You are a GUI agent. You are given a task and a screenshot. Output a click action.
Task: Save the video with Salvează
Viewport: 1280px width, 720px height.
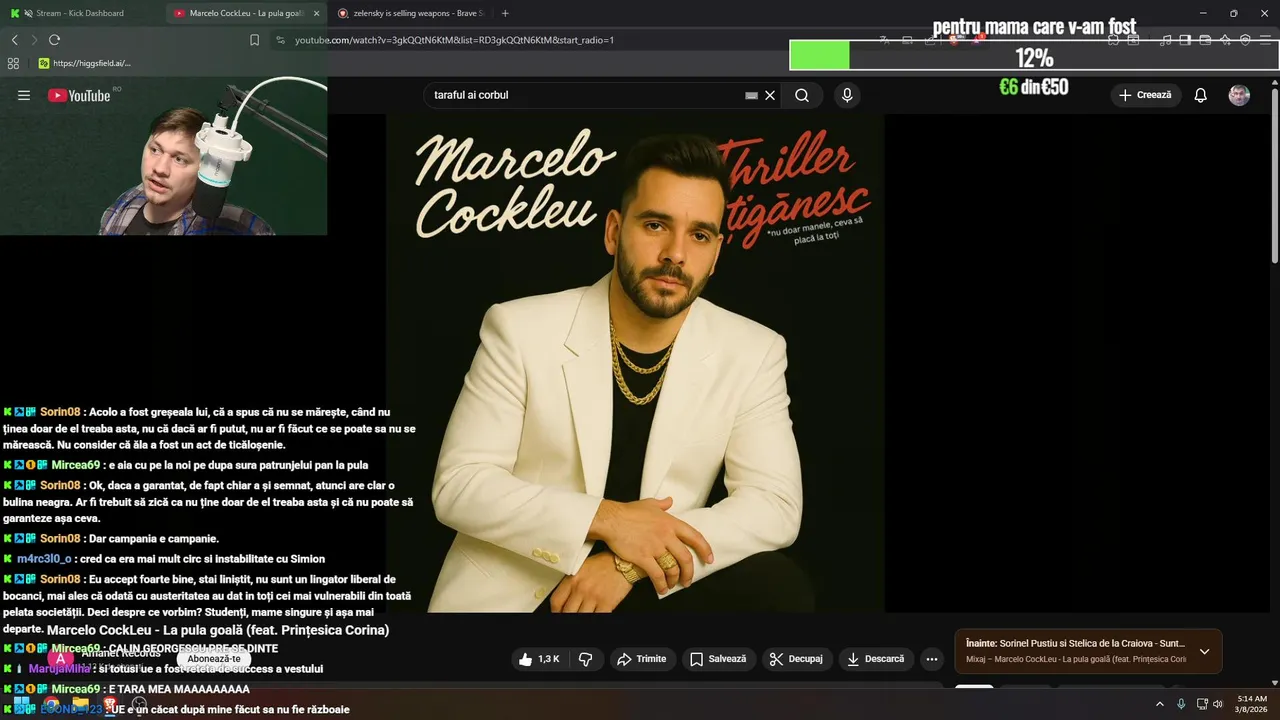tap(719, 659)
